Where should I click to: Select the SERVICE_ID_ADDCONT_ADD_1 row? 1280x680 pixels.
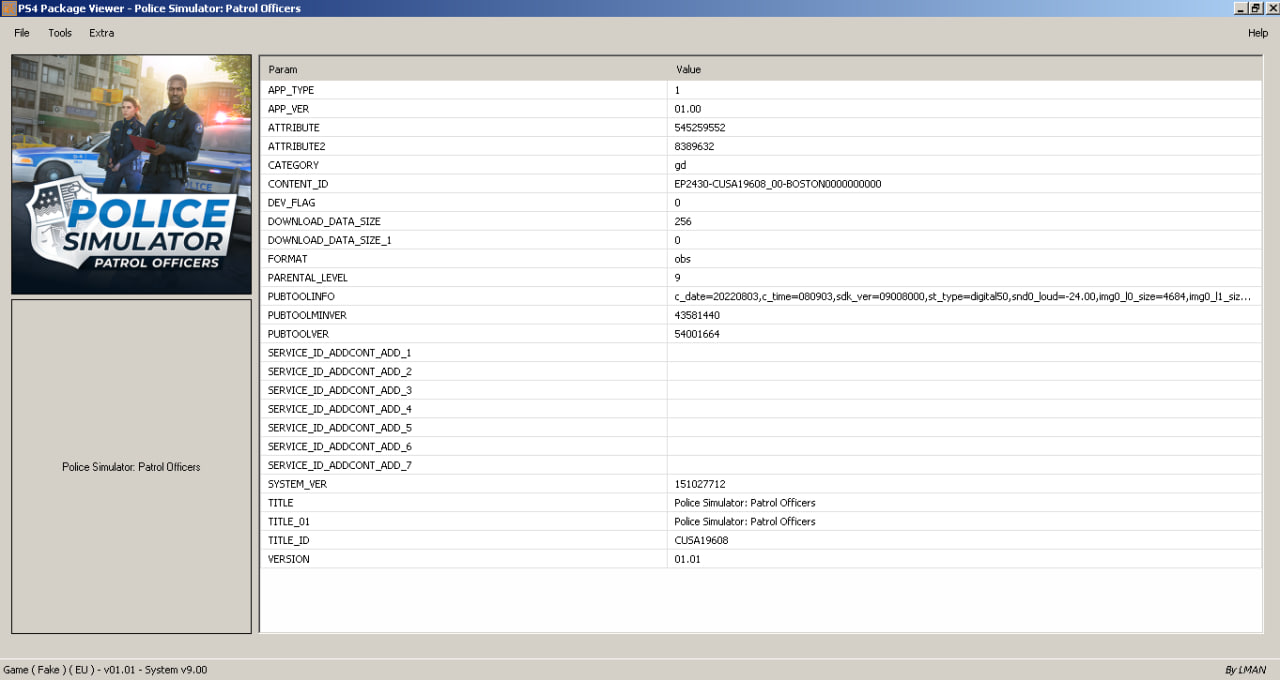761,353
